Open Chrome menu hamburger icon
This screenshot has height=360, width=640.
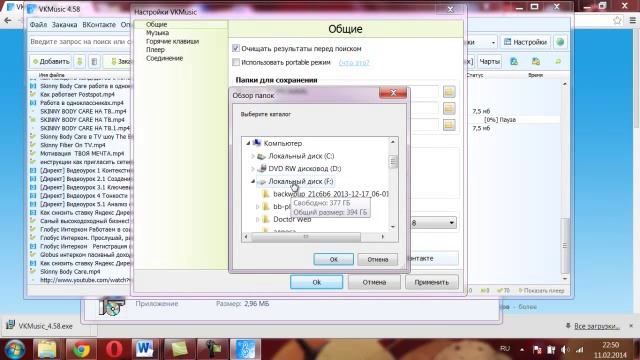tap(633, 20)
